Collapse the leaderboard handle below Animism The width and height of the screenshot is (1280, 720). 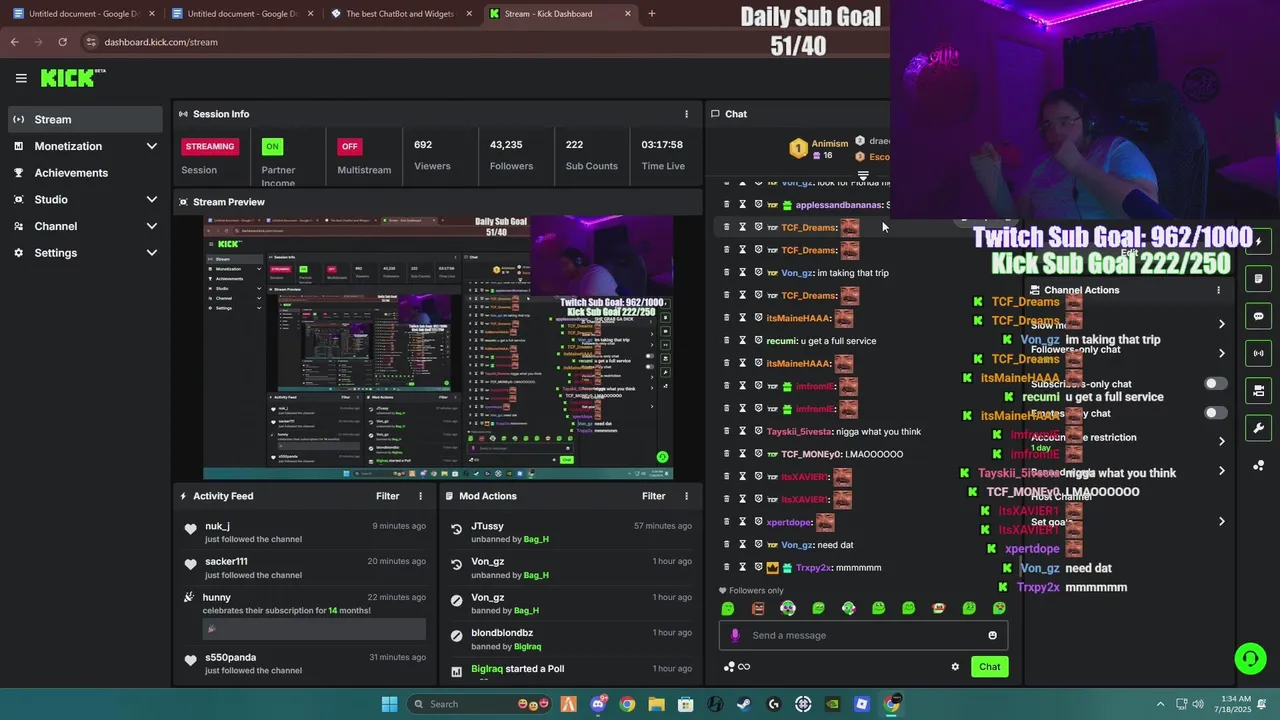click(x=863, y=176)
